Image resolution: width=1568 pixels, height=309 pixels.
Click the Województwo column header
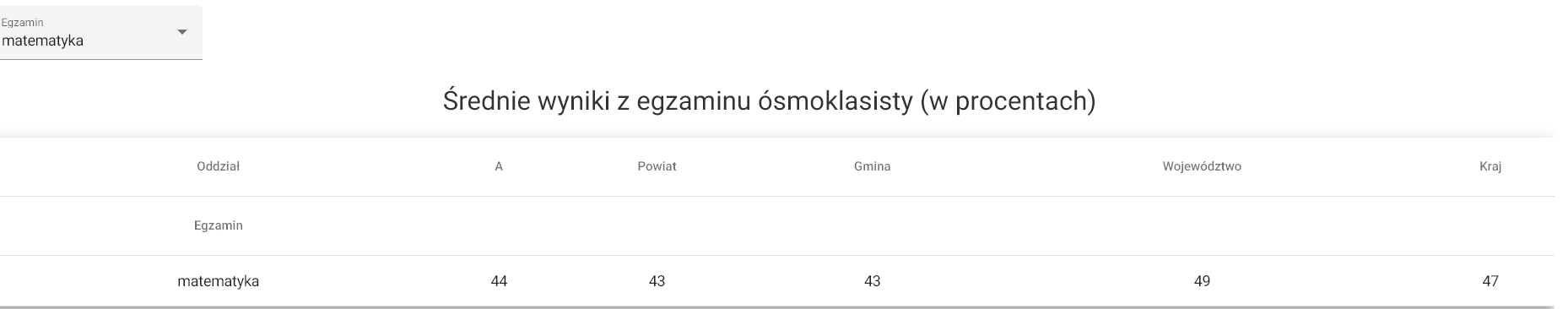click(x=1202, y=166)
